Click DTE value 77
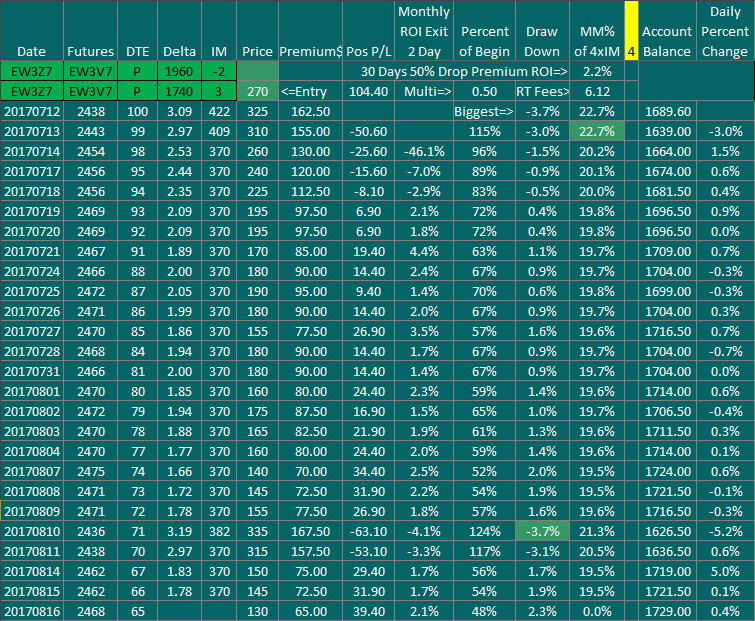This screenshot has width=755, height=621. point(137,451)
